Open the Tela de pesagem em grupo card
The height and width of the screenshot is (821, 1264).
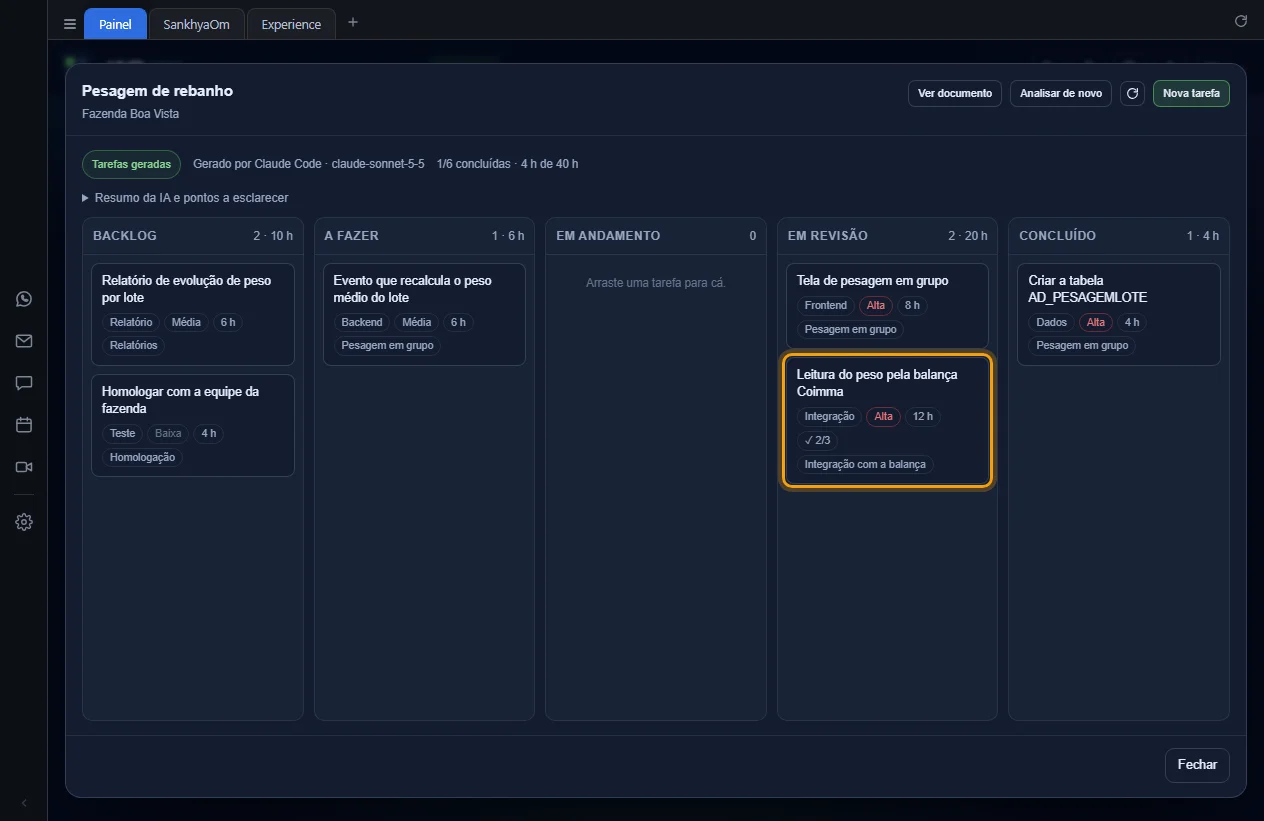tap(887, 305)
